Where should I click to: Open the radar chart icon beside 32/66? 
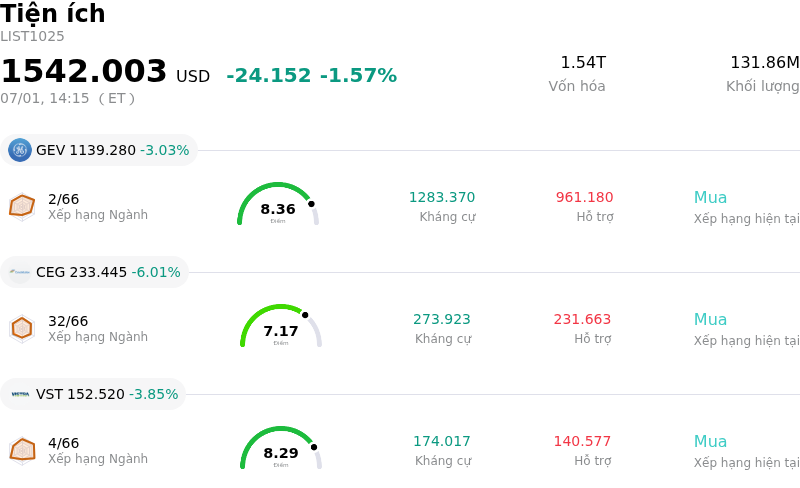pyautogui.click(x=22, y=328)
